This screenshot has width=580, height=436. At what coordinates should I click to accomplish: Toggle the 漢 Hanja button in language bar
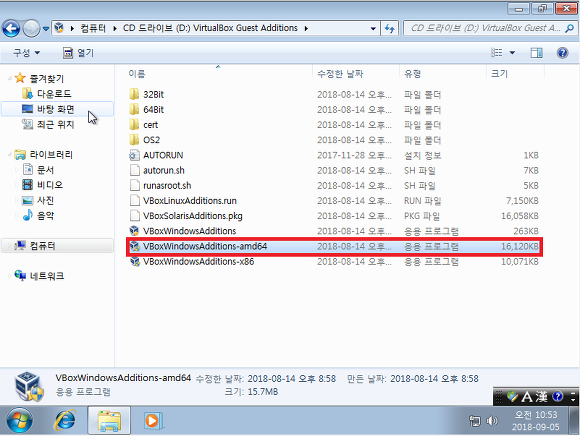click(541, 396)
